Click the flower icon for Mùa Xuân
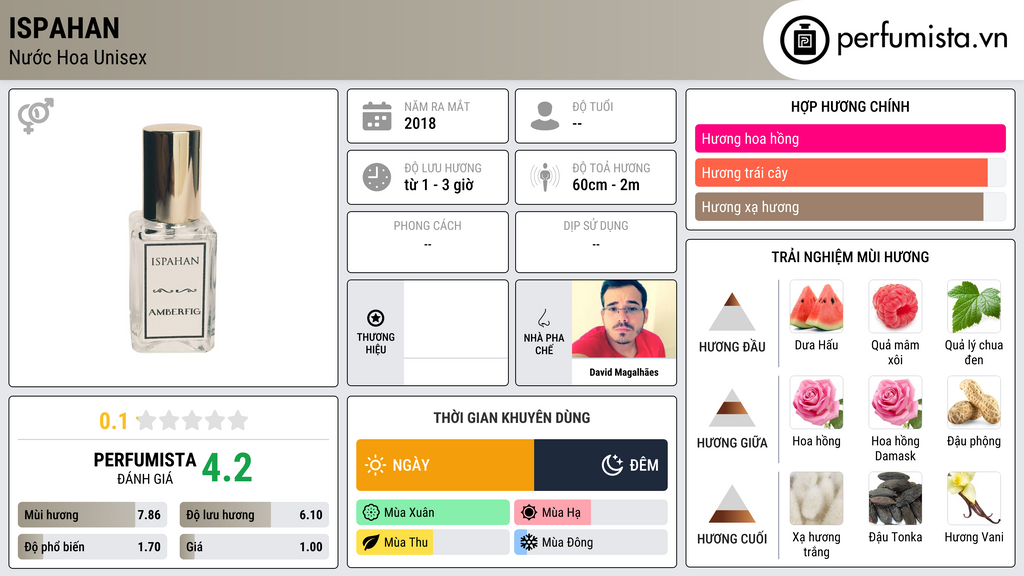The height and width of the screenshot is (576, 1024). click(x=371, y=513)
